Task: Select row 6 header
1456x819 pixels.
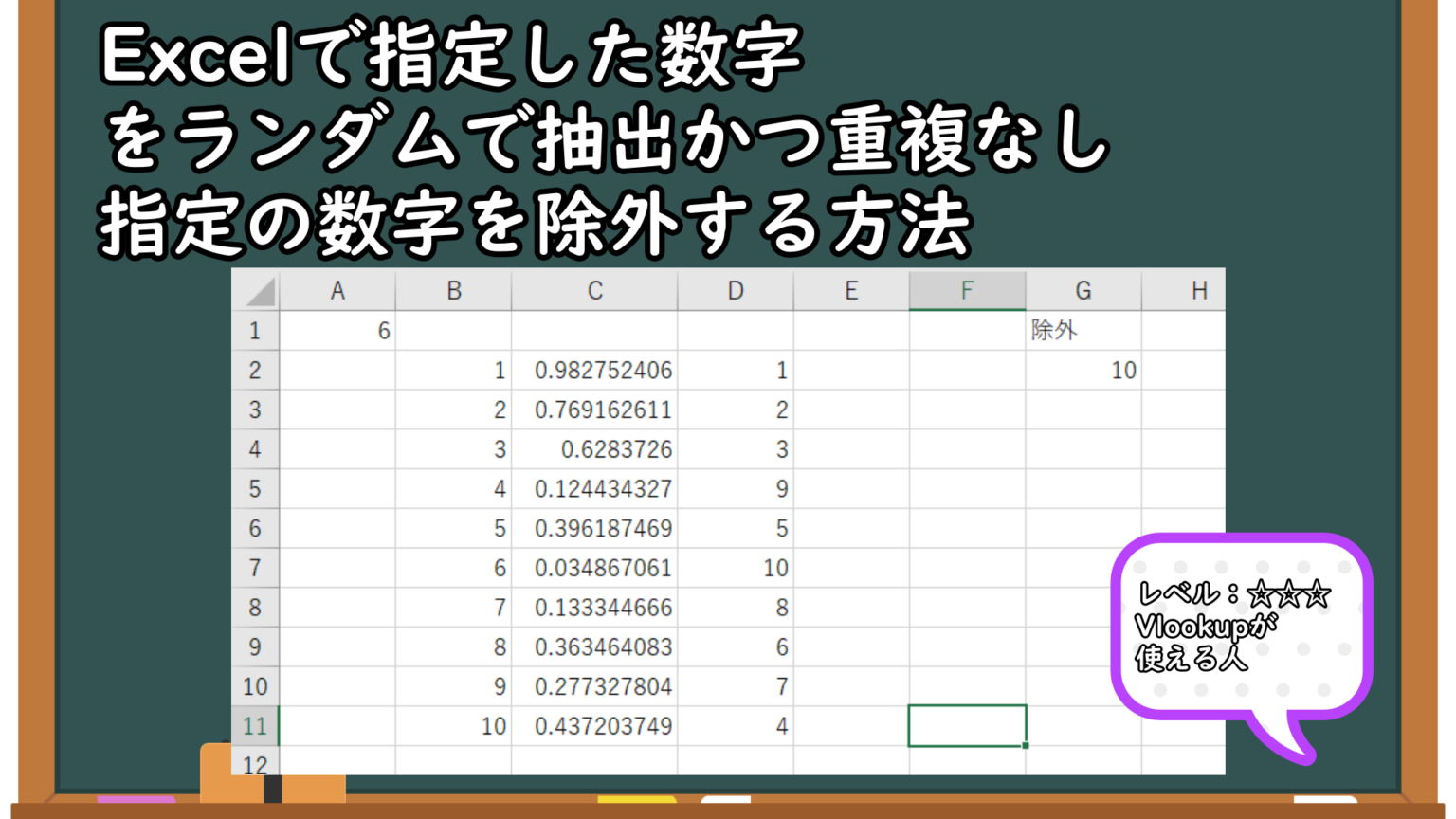Action: pyautogui.click(x=255, y=528)
